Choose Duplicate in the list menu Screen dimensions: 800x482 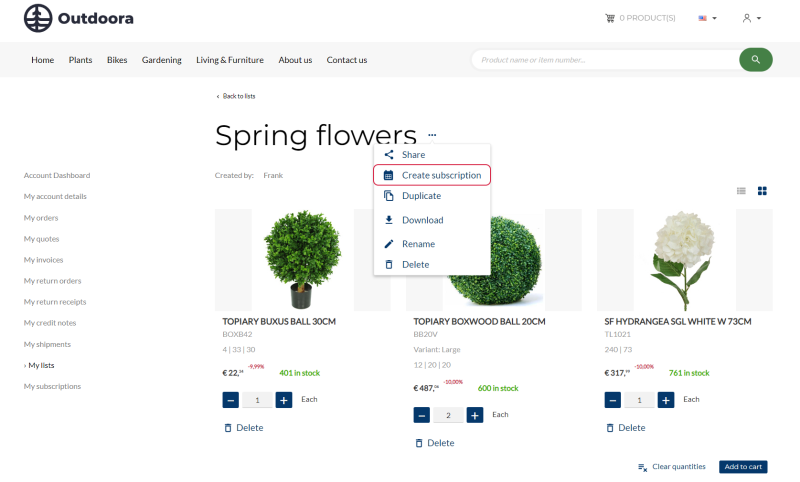tap(421, 196)
